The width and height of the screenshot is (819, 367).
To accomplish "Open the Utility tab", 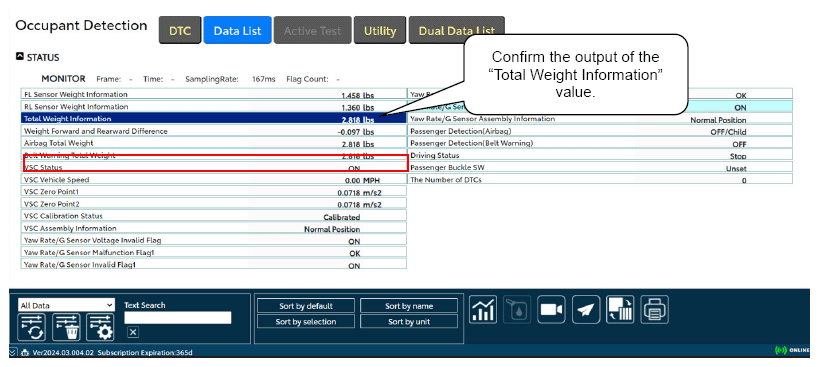I will [x=380, y=30].
